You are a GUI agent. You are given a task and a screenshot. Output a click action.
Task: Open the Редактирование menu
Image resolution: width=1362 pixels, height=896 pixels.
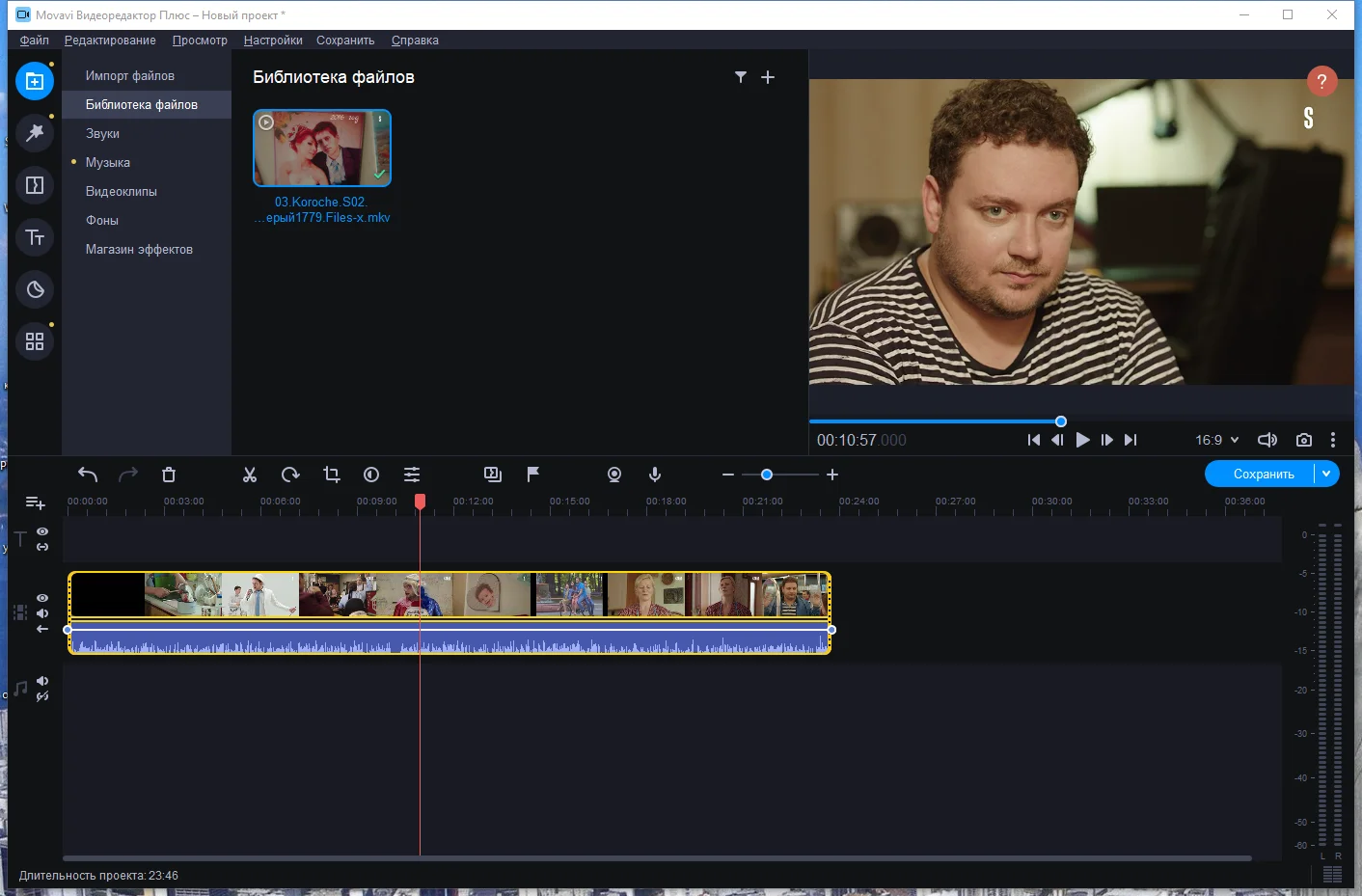pyautogui.click(x=110, y=41)
